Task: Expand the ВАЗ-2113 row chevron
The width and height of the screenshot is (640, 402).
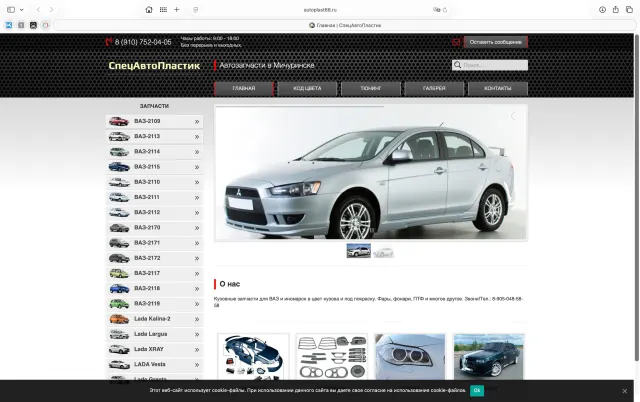Action: coord(197,137)
